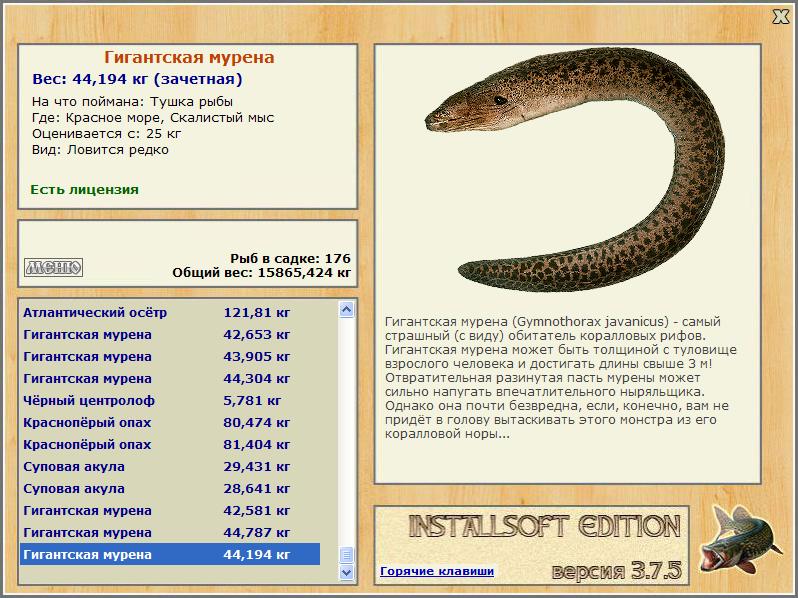Viewport: 798px width, 598px height.
Task: Select Суповая акула 28,641 кг row
Action: coord(170,488)
